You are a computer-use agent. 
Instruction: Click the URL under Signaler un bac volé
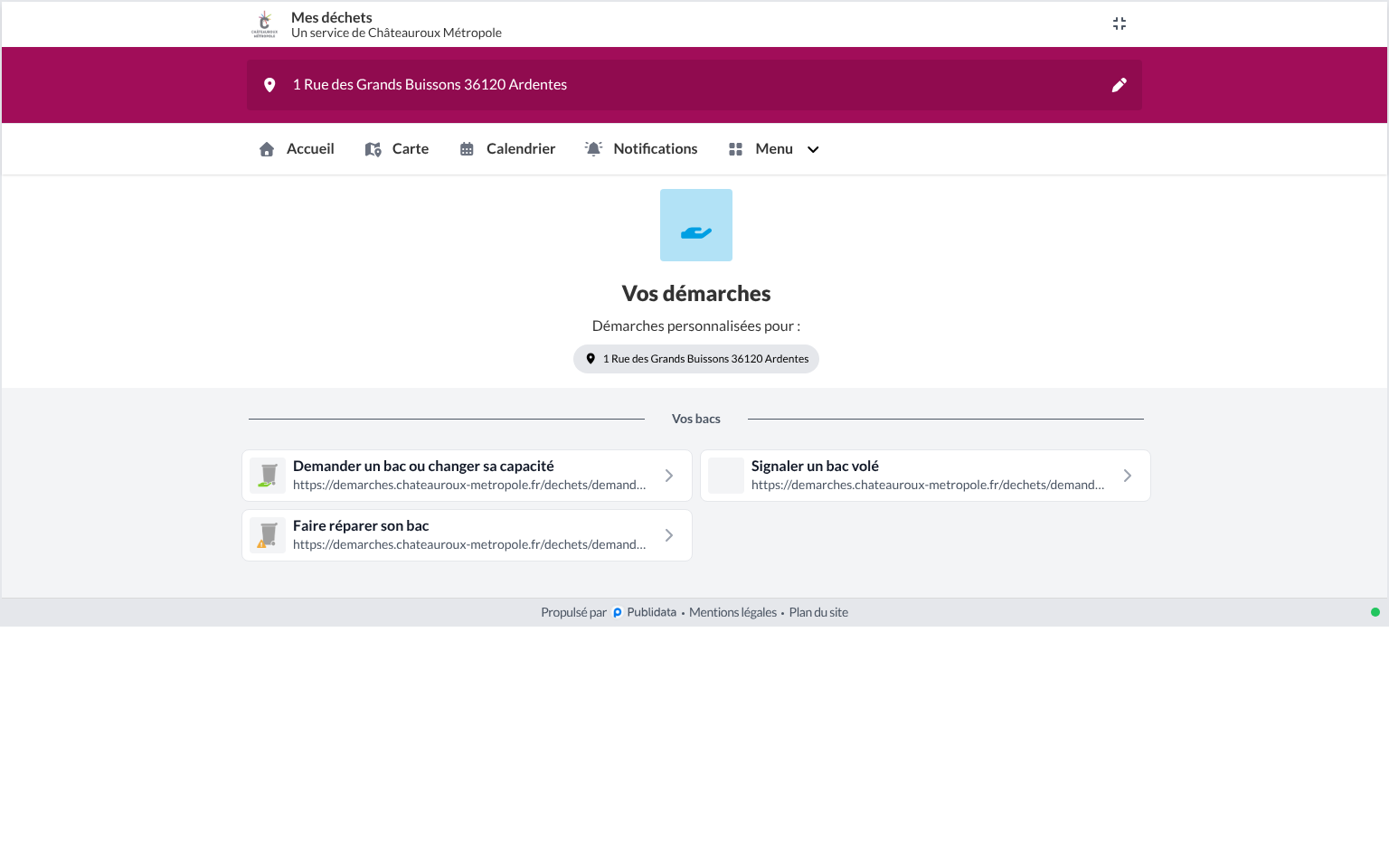(x=928, y=485)
